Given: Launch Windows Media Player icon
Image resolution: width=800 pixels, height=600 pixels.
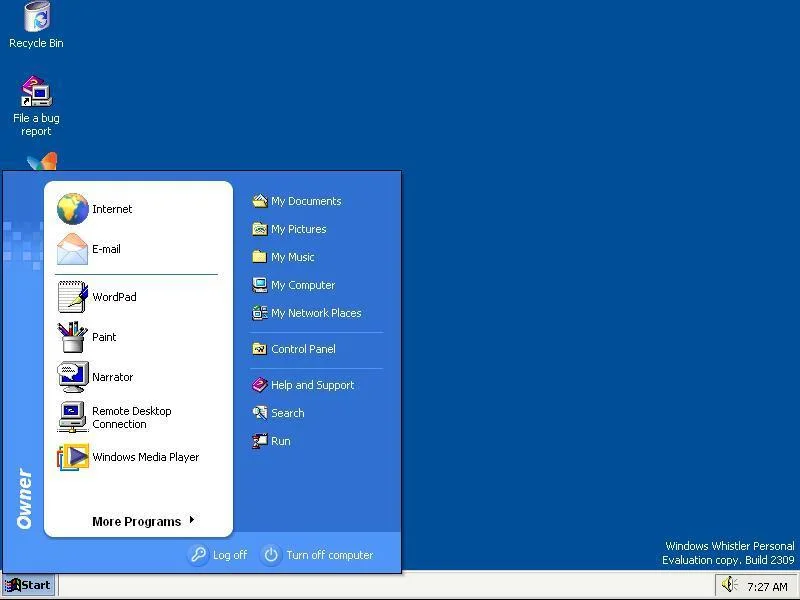Looking at the screenshot, I should [72, 457].
